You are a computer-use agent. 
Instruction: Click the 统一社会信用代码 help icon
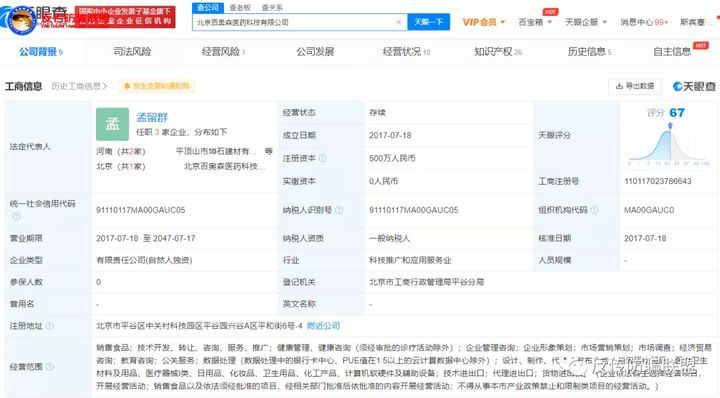click(16, 216)
